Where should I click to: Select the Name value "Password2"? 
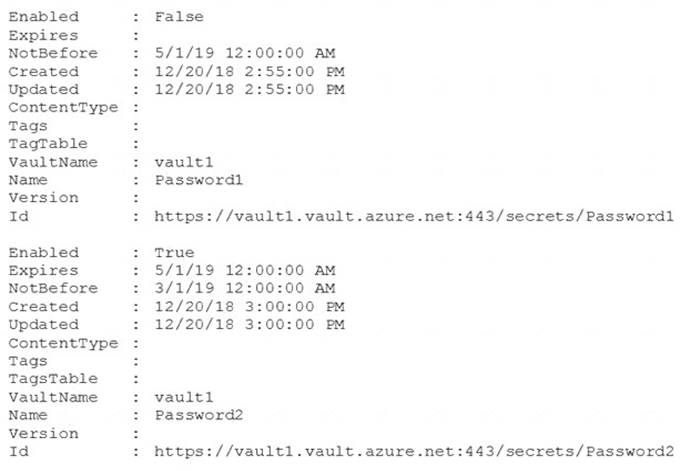coord(199,416)
